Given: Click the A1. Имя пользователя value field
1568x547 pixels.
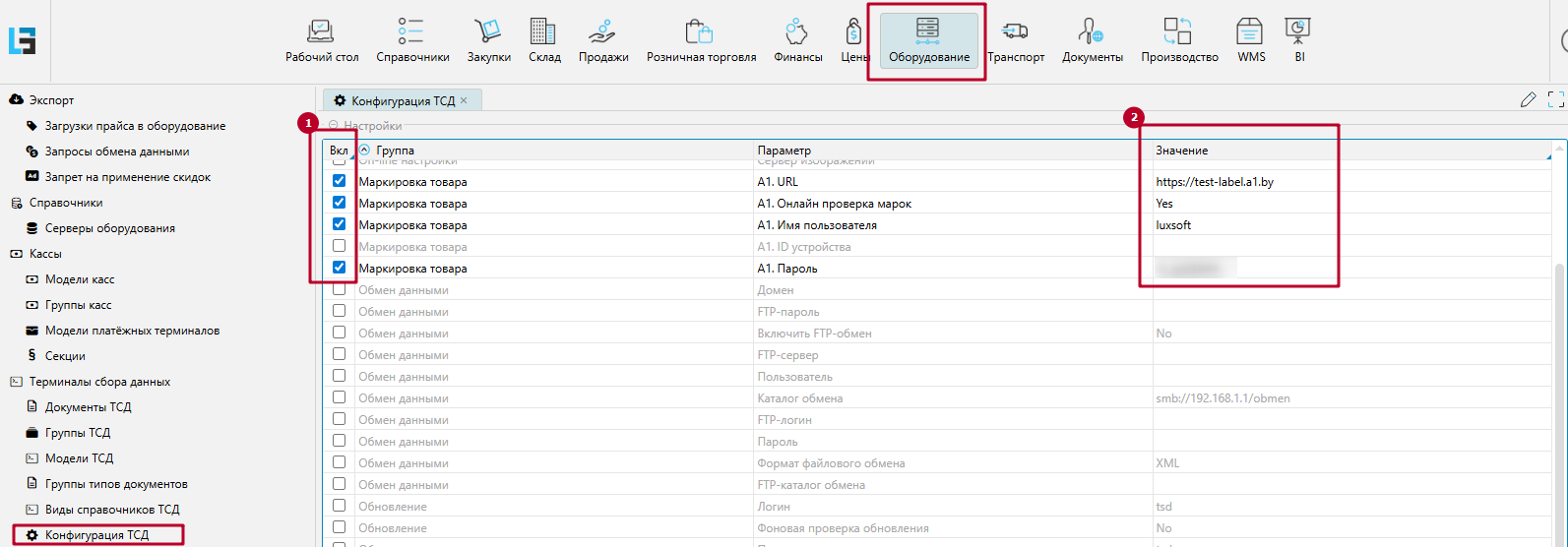Looking at the screenshot, I should pyautogui.click(x=1240, y=225).
